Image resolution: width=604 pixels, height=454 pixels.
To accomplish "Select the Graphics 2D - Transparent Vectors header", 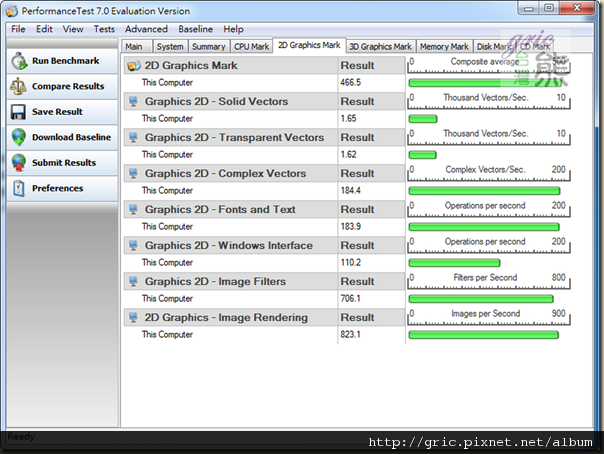I will [x=231, y=137].
